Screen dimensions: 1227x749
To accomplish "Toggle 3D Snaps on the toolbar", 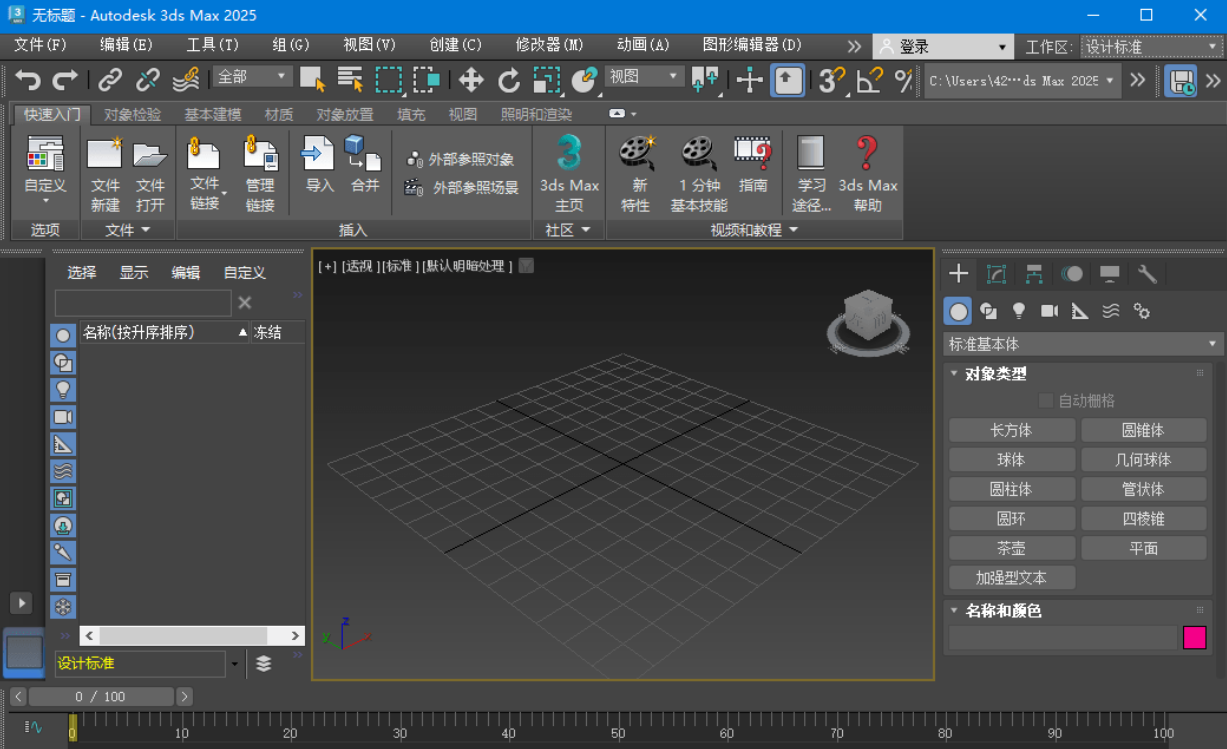I will 830,80.
